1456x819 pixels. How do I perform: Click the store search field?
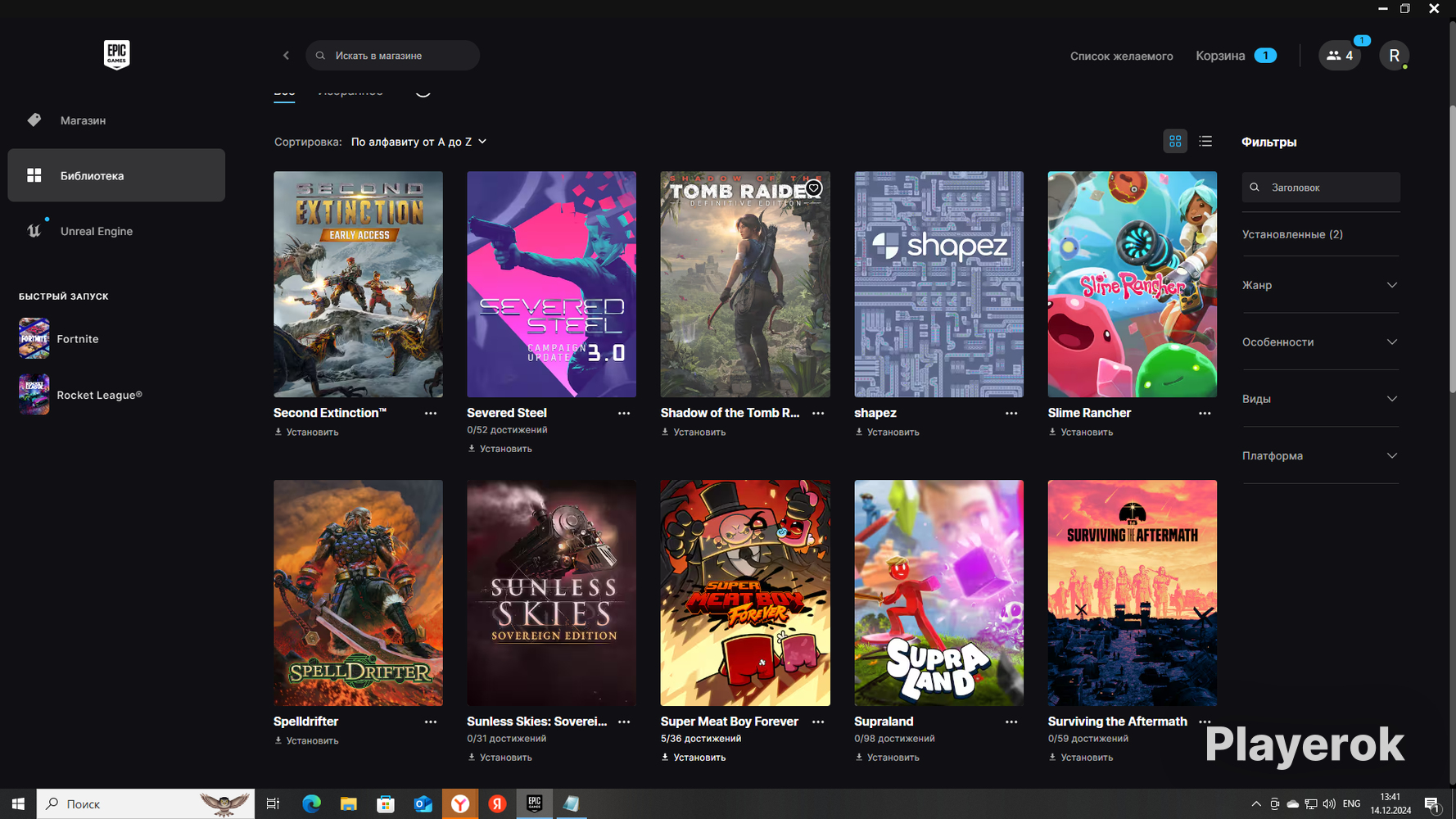tap(392, 56)
